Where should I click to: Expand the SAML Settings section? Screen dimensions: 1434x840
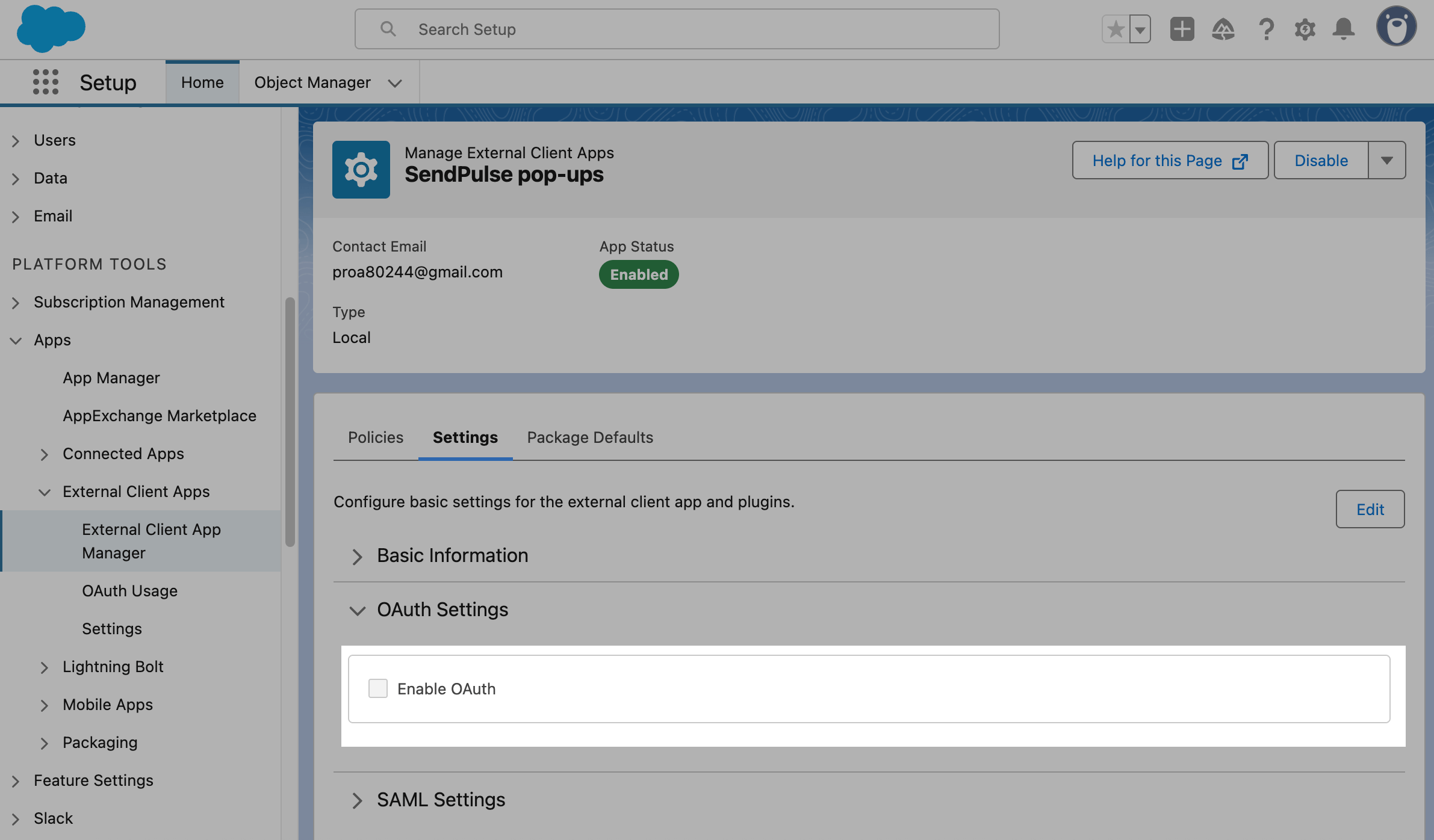357,800
